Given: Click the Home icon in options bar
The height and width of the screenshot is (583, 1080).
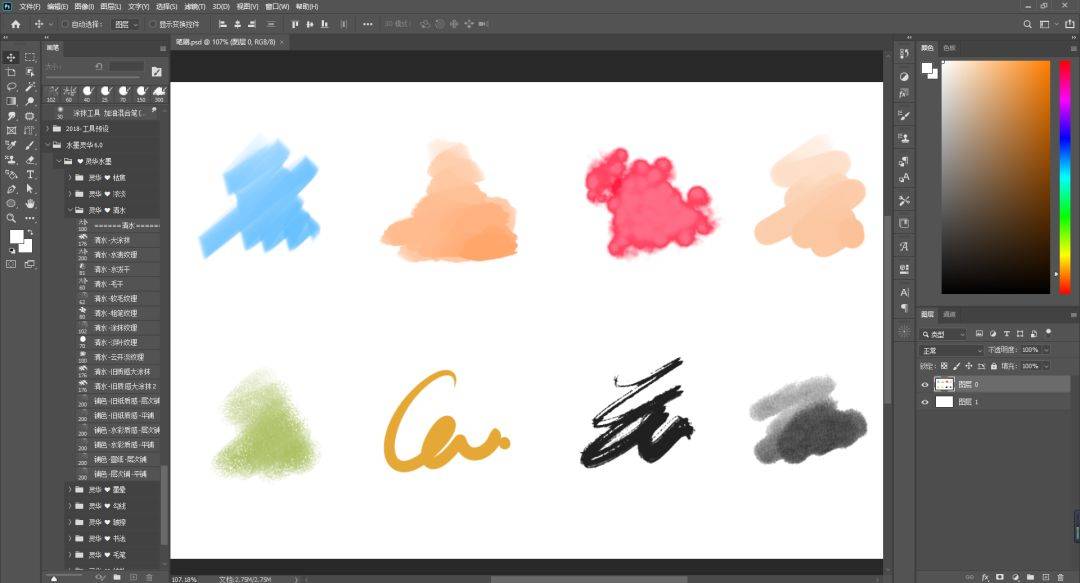Looking at the screenshot, I should 15,24.
